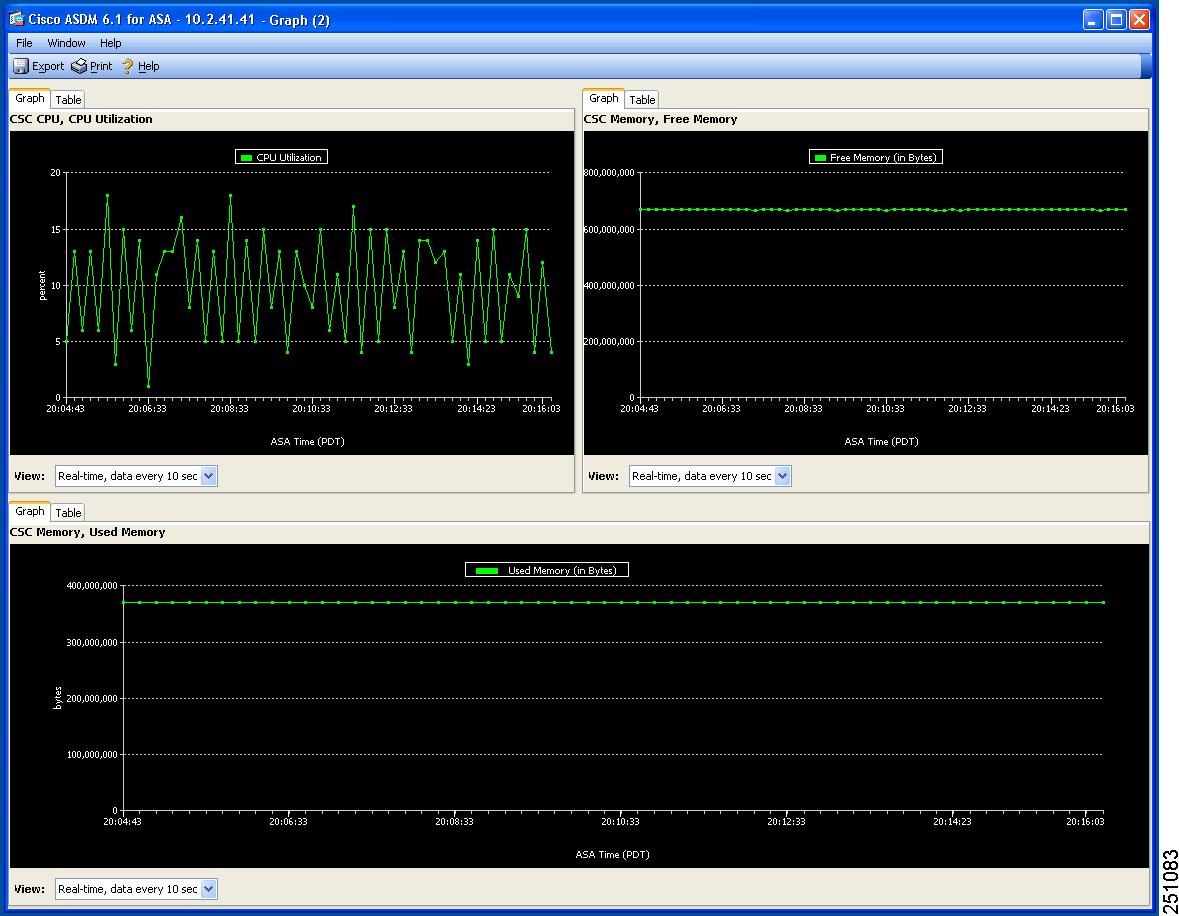Minimize the Cisco ASDM Graph window
This screenshot has height=916, width=1179.
(1093, 20)
